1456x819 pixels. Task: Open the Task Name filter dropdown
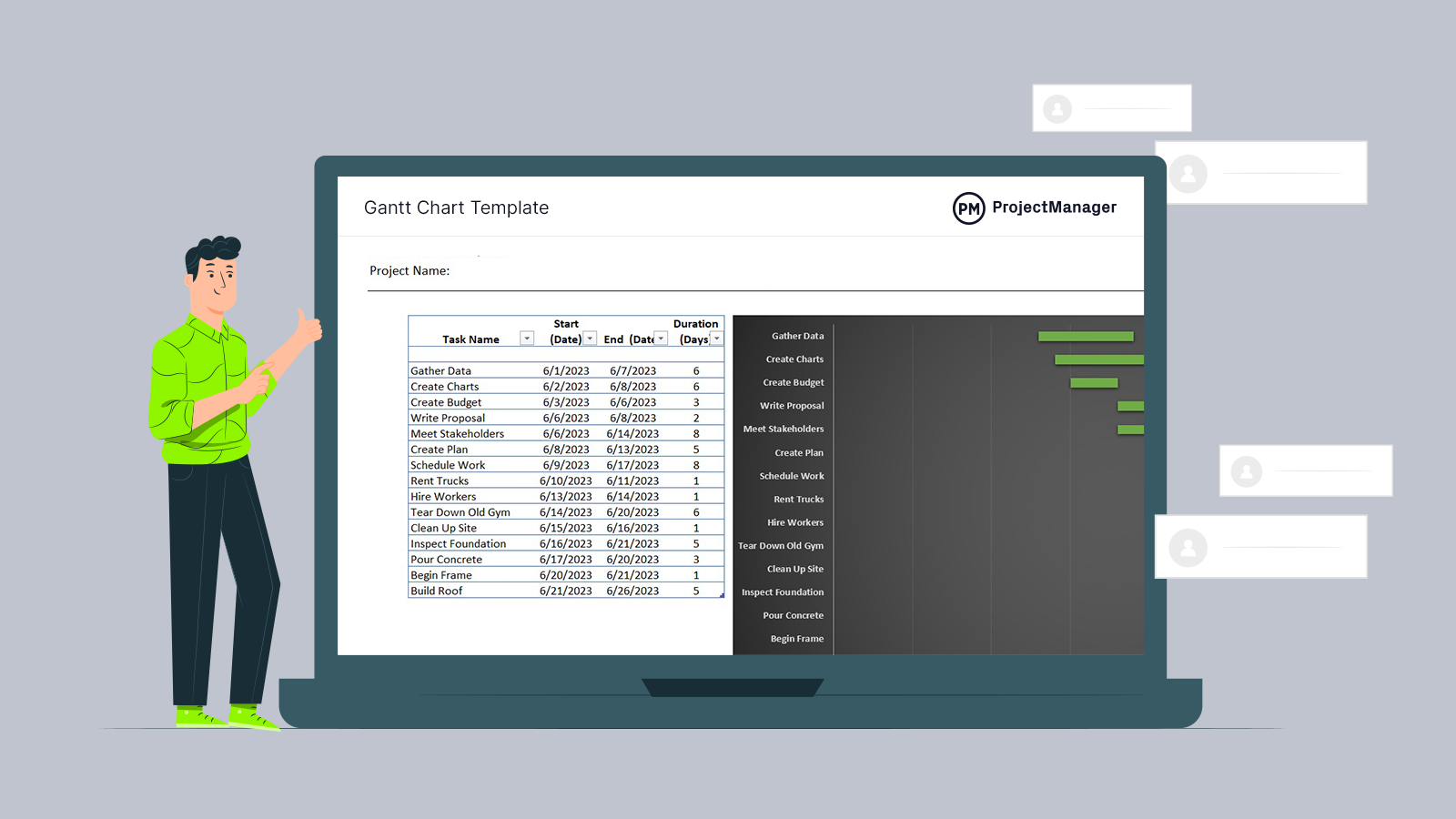click(x=526, y=339)
